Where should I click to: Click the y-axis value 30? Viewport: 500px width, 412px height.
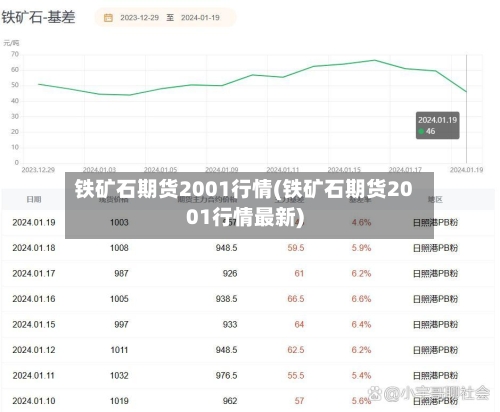tap(15, 116)
